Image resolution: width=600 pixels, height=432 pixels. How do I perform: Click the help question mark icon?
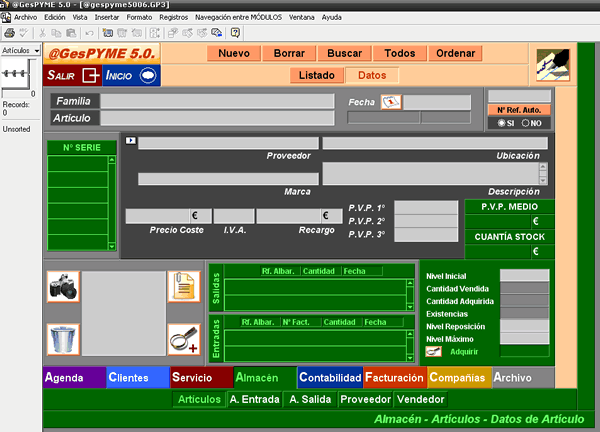pyautogui.click(x=235, y=33)
